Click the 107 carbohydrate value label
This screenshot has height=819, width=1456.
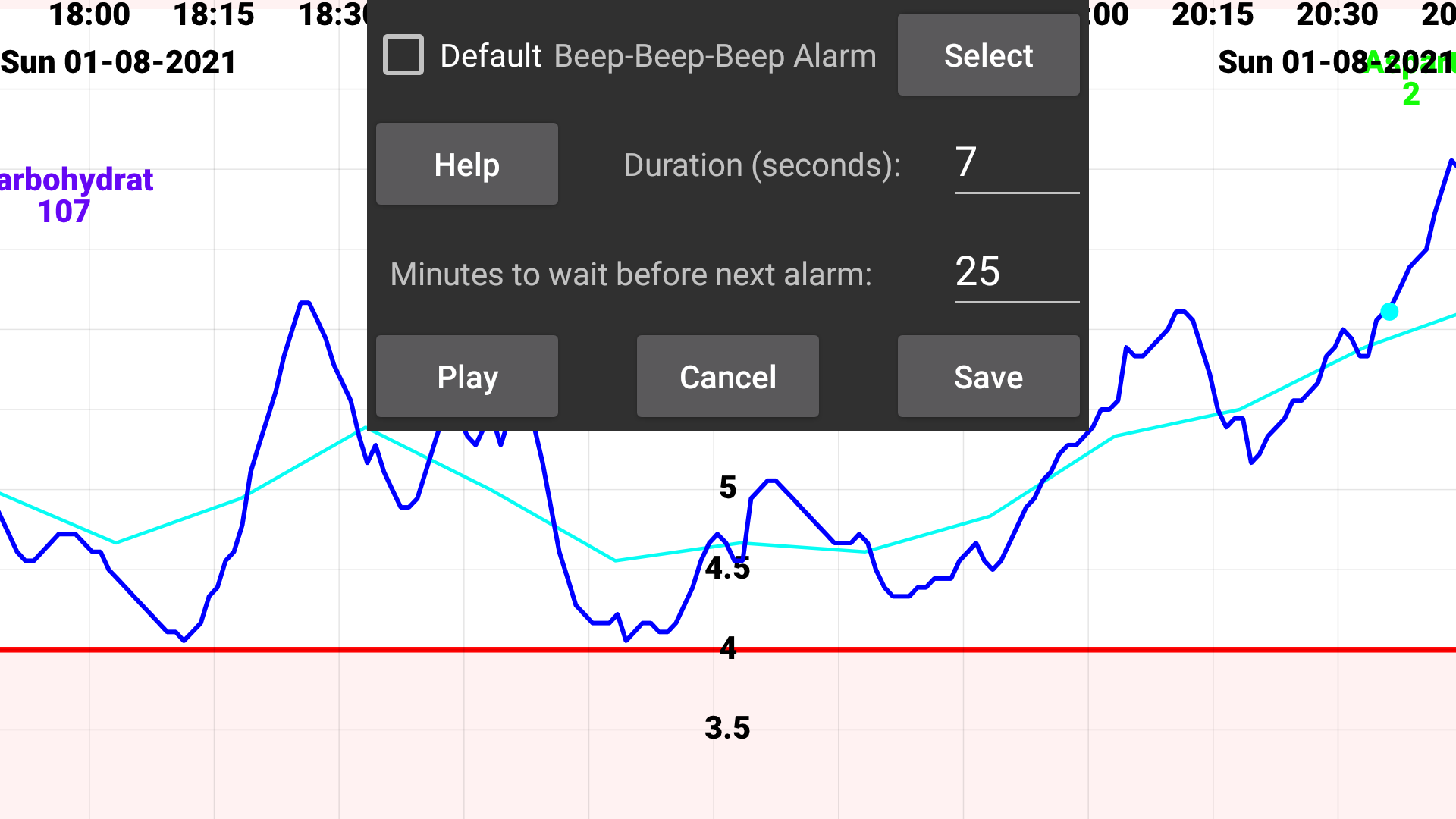[x=63, y=211]
